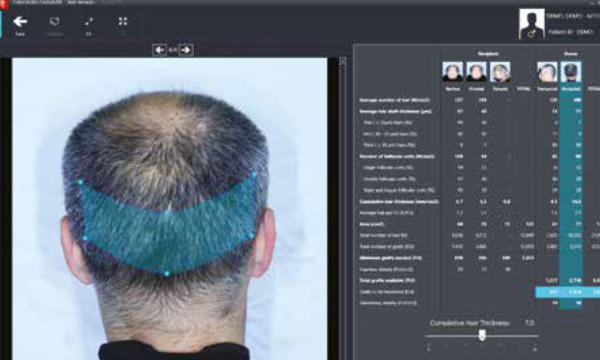600x360 pixels.
Task: Go to next image with right arrow
Action: click(186, 50)
